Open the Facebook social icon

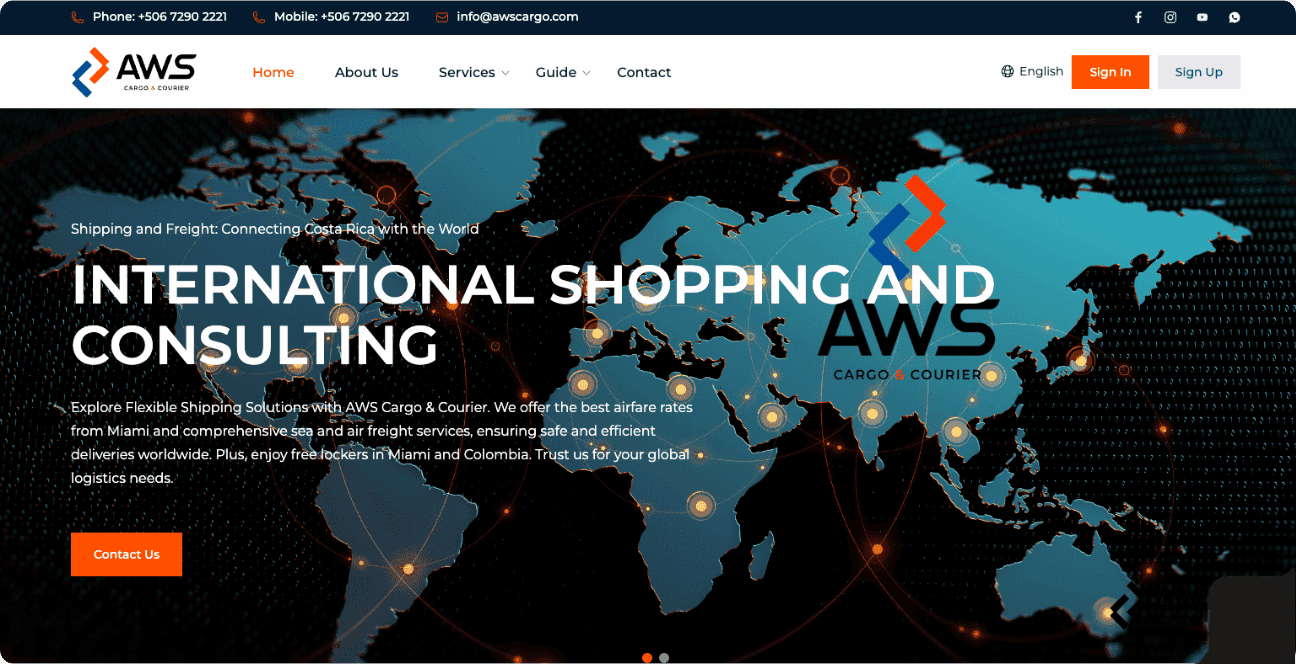point(1138,17)
